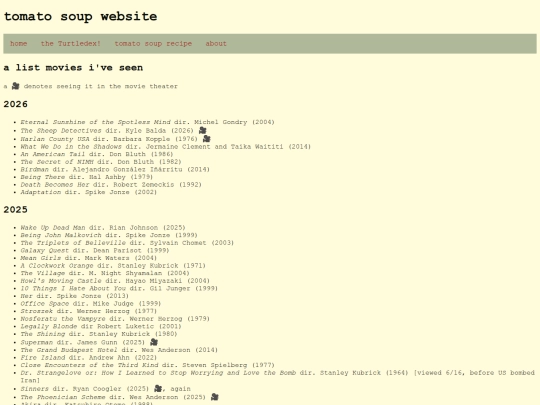Click The Triplets of Belleville entry
The image size is (540, 405).
click(127, 243)
